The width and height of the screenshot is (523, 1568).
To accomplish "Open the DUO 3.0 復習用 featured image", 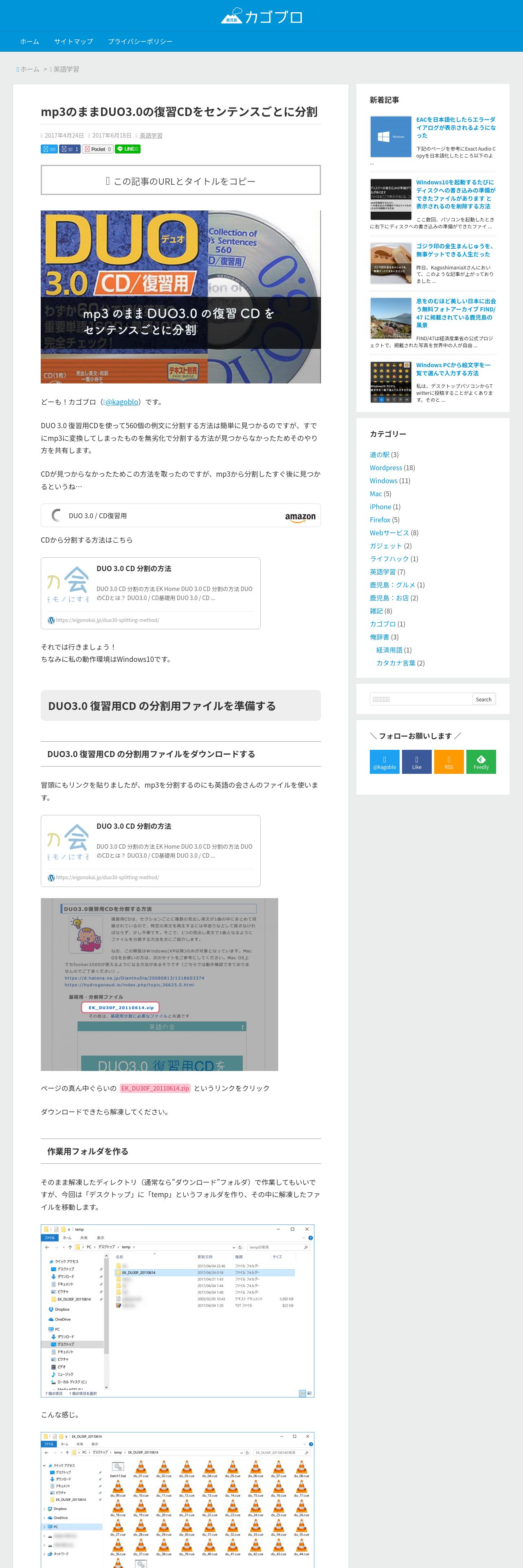I will click(x=181, y=297).
